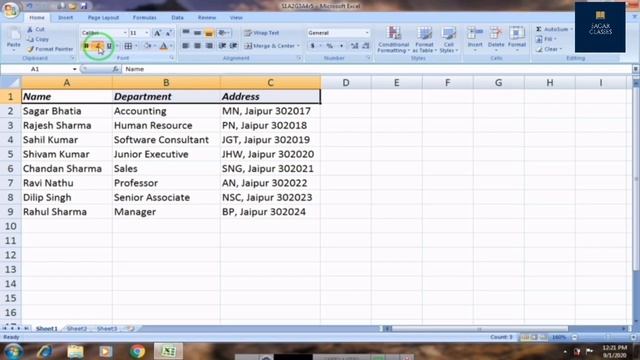Screen dimensions: 640x360
Task: Align text right
Action: [209, 46]
